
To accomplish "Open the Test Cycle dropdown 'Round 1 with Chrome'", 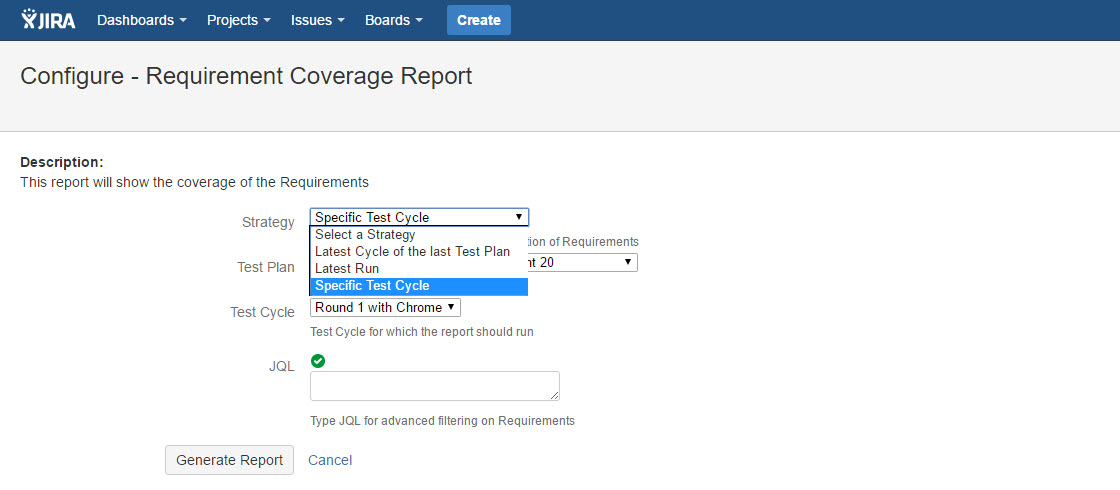I will [386, 307].
